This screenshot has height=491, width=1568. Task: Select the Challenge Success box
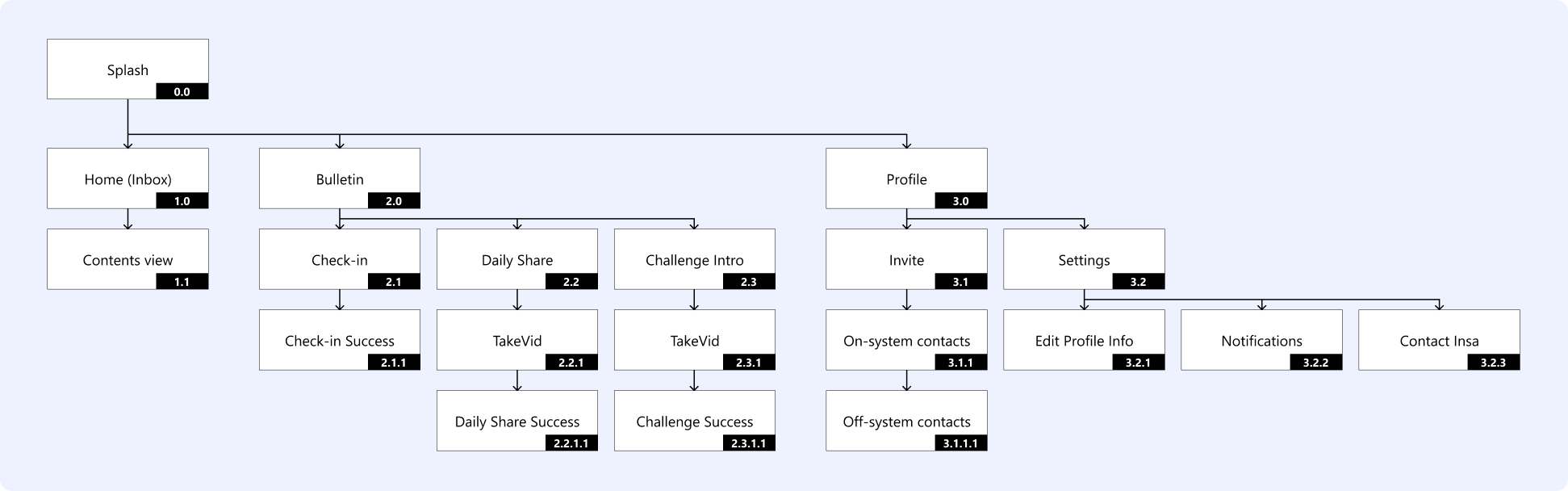[695, 421]
